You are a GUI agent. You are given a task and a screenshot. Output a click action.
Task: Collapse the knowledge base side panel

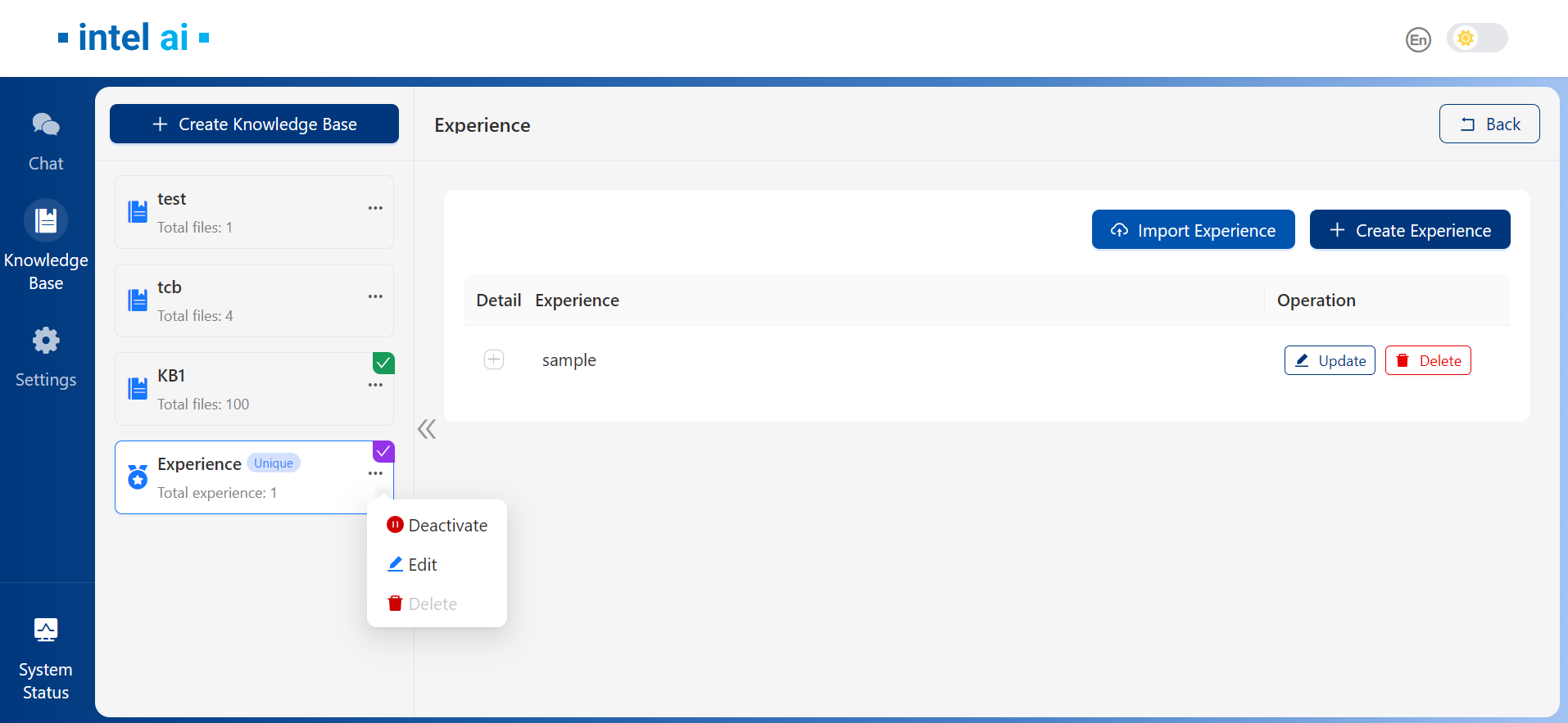tap(427, 429)
